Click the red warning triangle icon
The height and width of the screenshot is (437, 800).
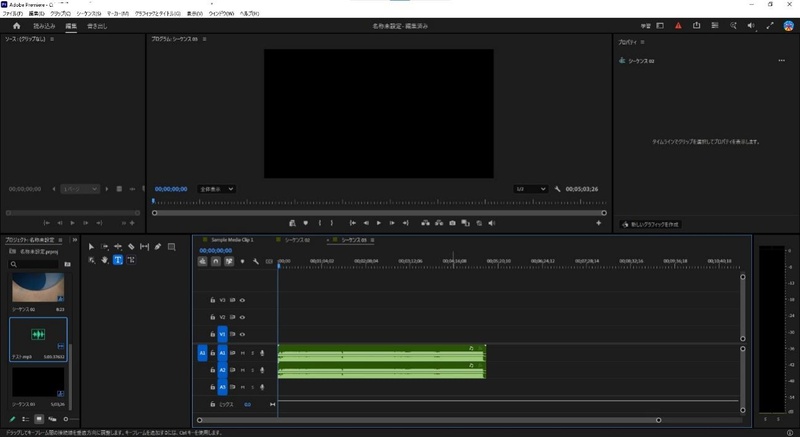678,25
